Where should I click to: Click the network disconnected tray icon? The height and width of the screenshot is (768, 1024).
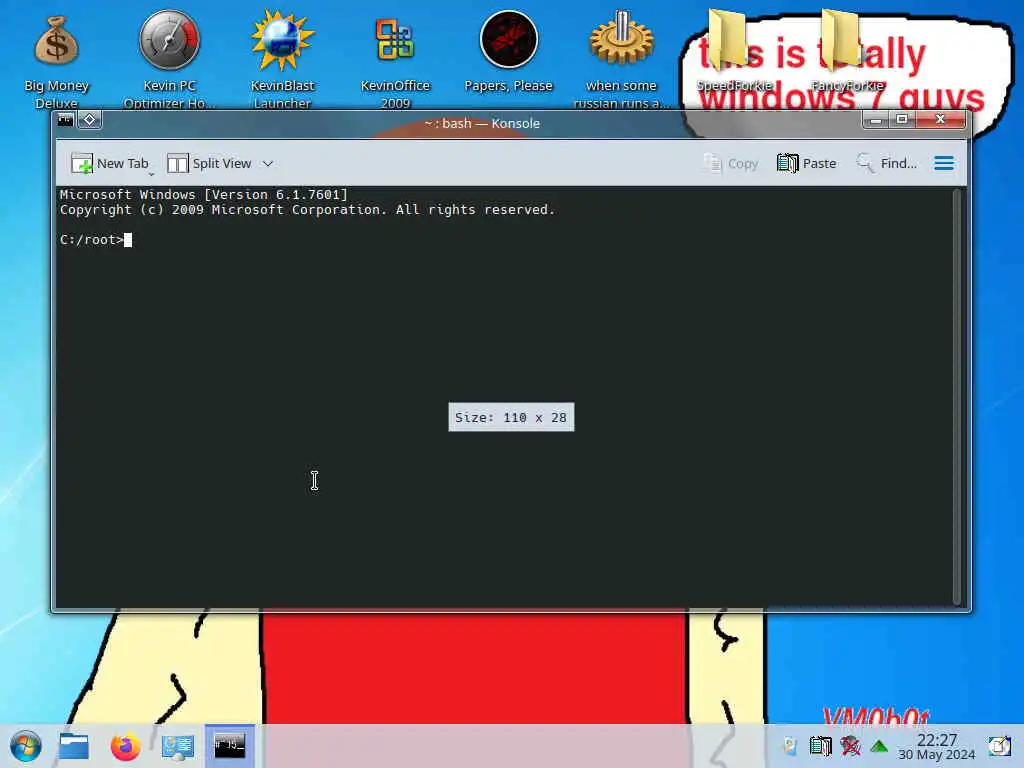point(850,746)
